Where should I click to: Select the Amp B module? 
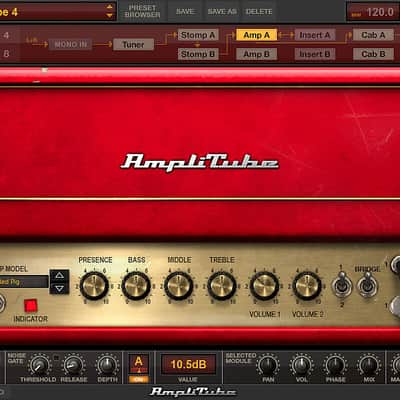tap(256, 54)
